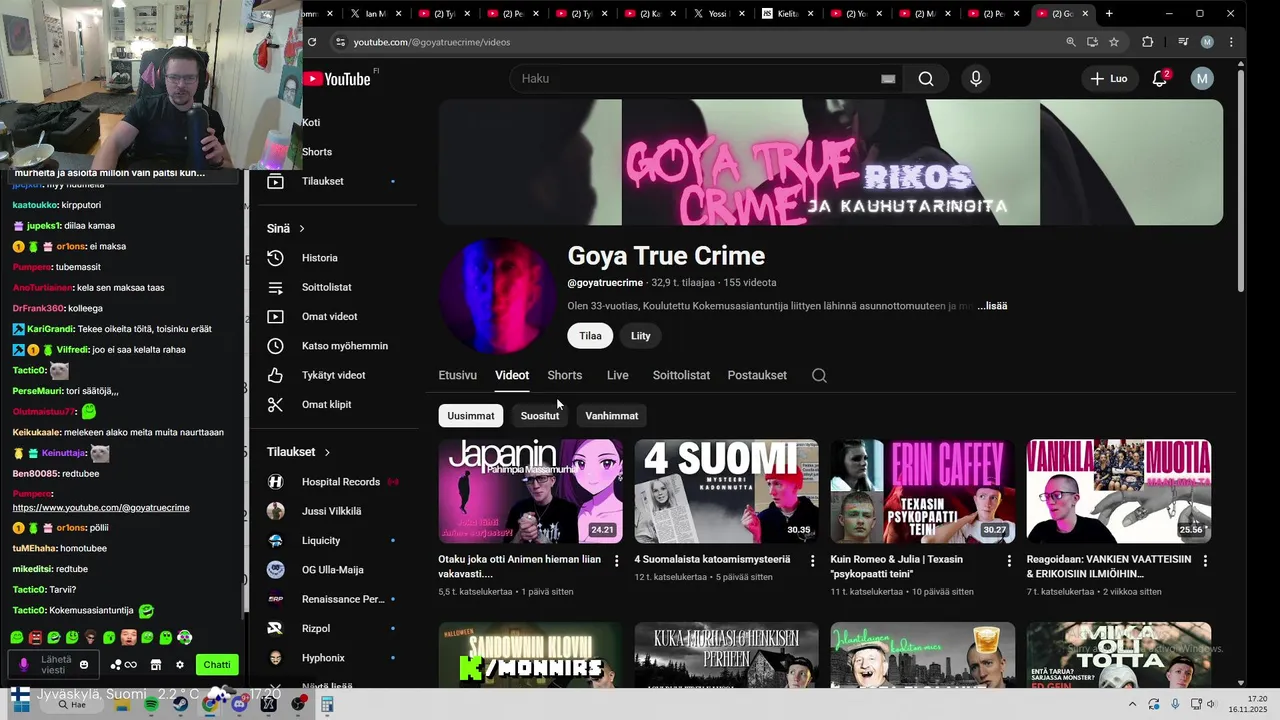Expand channel description with ...lisää
This screenshot has width=1280, height=720.
tap(992, 306)
